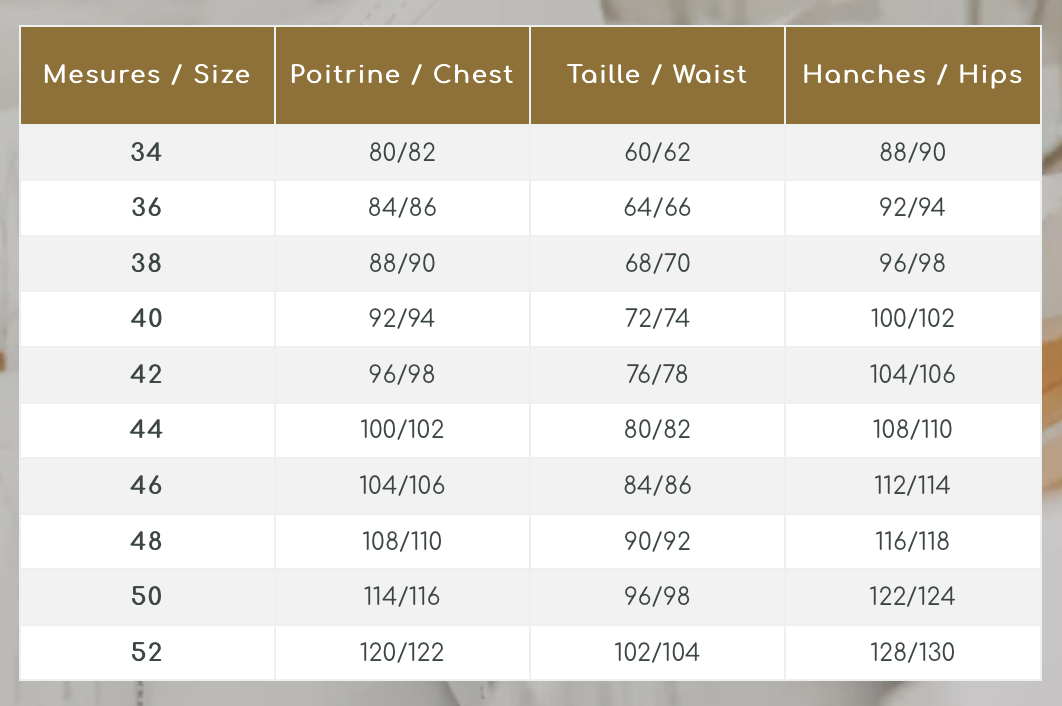
Task: Select size 34 row label
Action: [147, 153]
